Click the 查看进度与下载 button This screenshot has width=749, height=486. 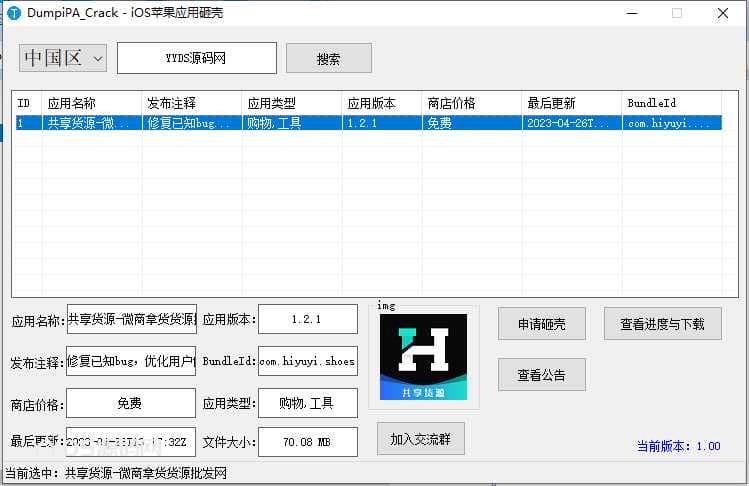(x=663, y=324)
